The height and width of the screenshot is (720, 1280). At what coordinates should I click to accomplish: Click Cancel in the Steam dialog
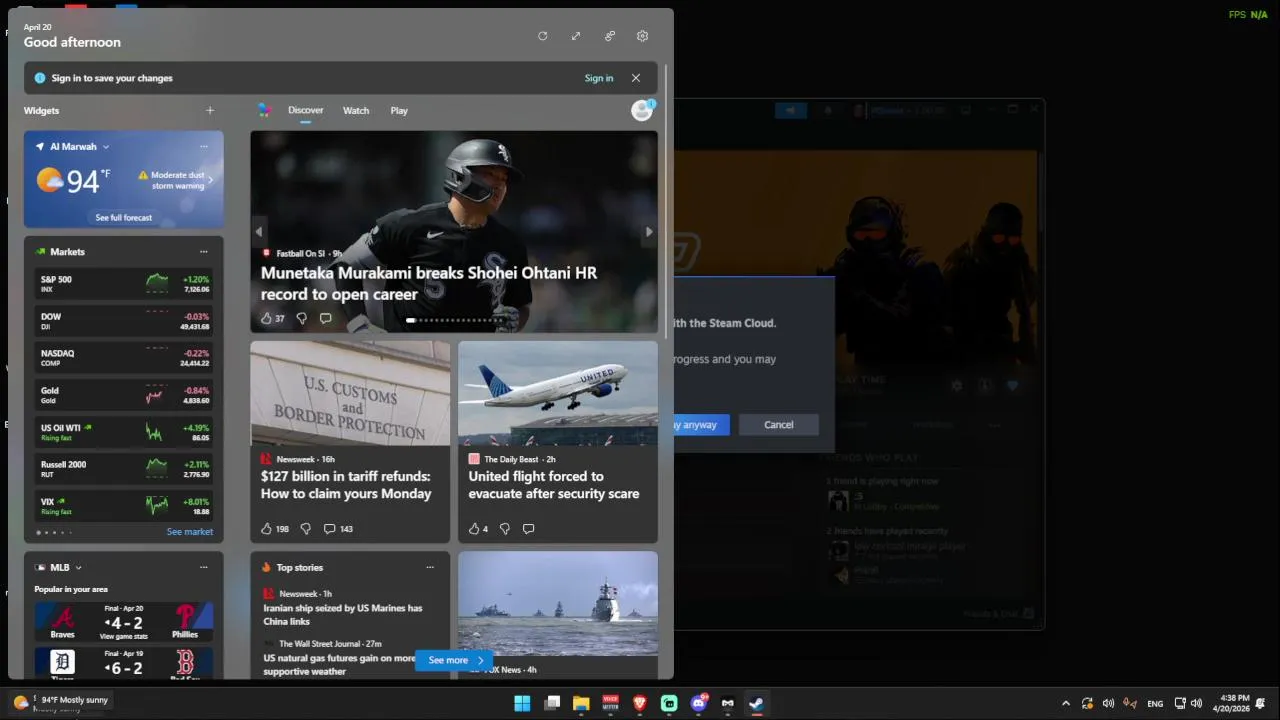[x=778, y=425]
